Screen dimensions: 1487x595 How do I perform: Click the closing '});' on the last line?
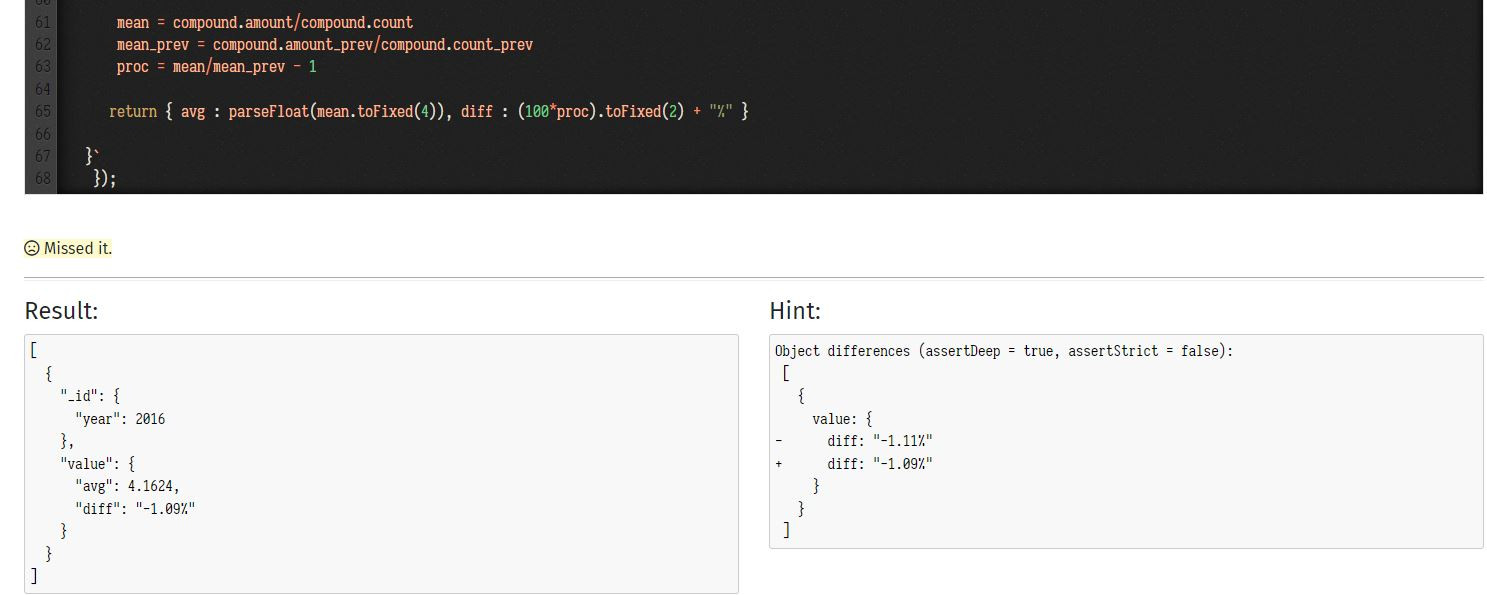(105, 178)
